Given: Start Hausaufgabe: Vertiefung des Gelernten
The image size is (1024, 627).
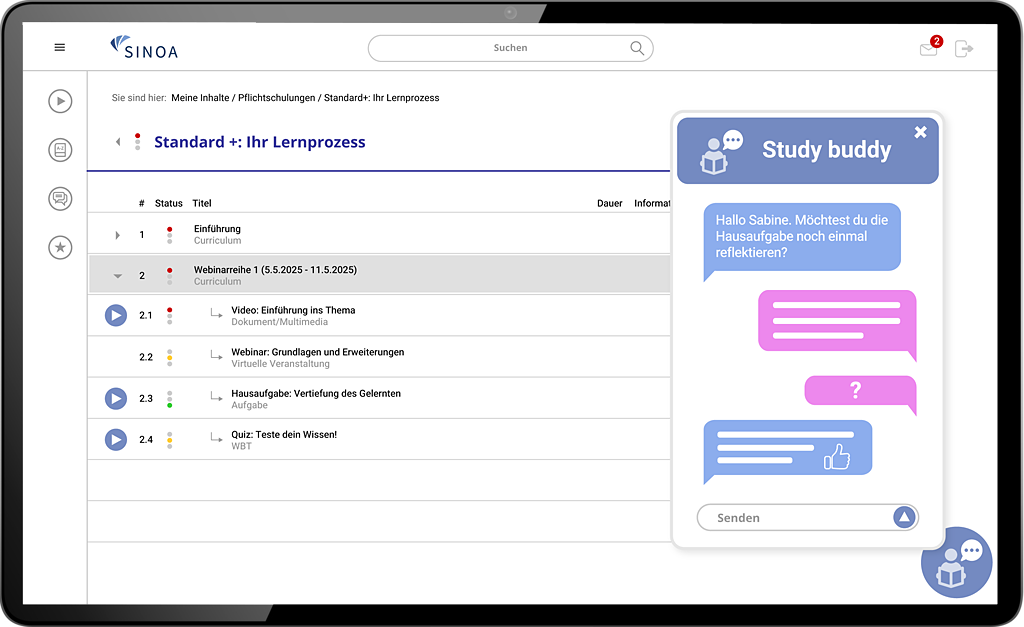Looking at the screenshot, I should coord(116,399).
